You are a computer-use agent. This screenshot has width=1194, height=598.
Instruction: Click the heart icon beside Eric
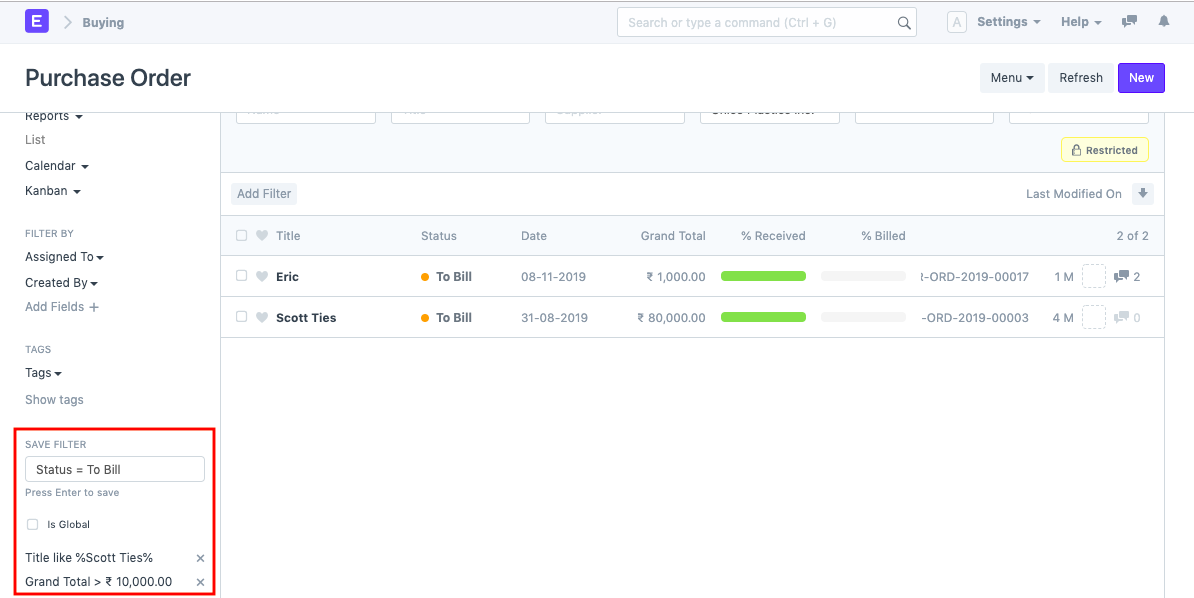(262, 276)
